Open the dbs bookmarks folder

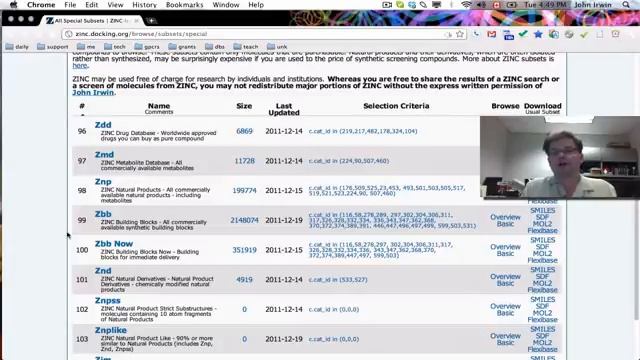tap(215, 47)
